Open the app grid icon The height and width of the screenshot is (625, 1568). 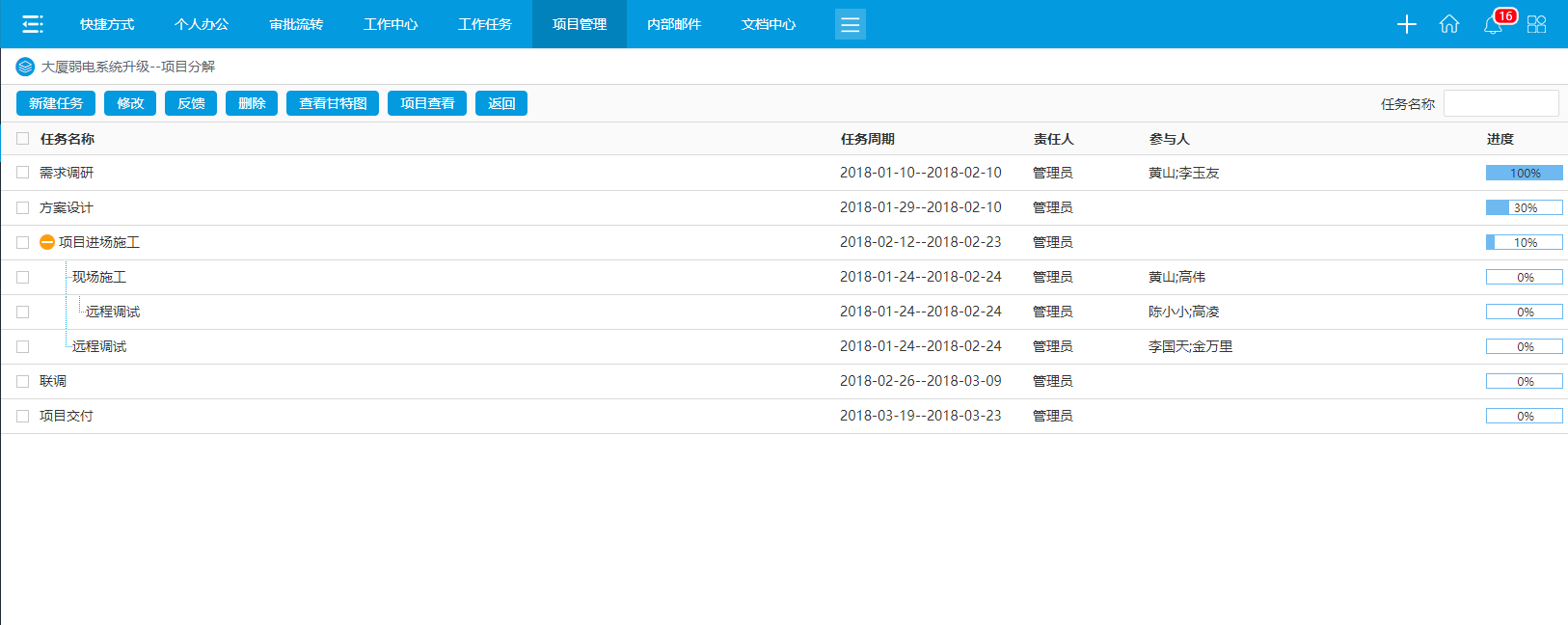(1536, 24)
